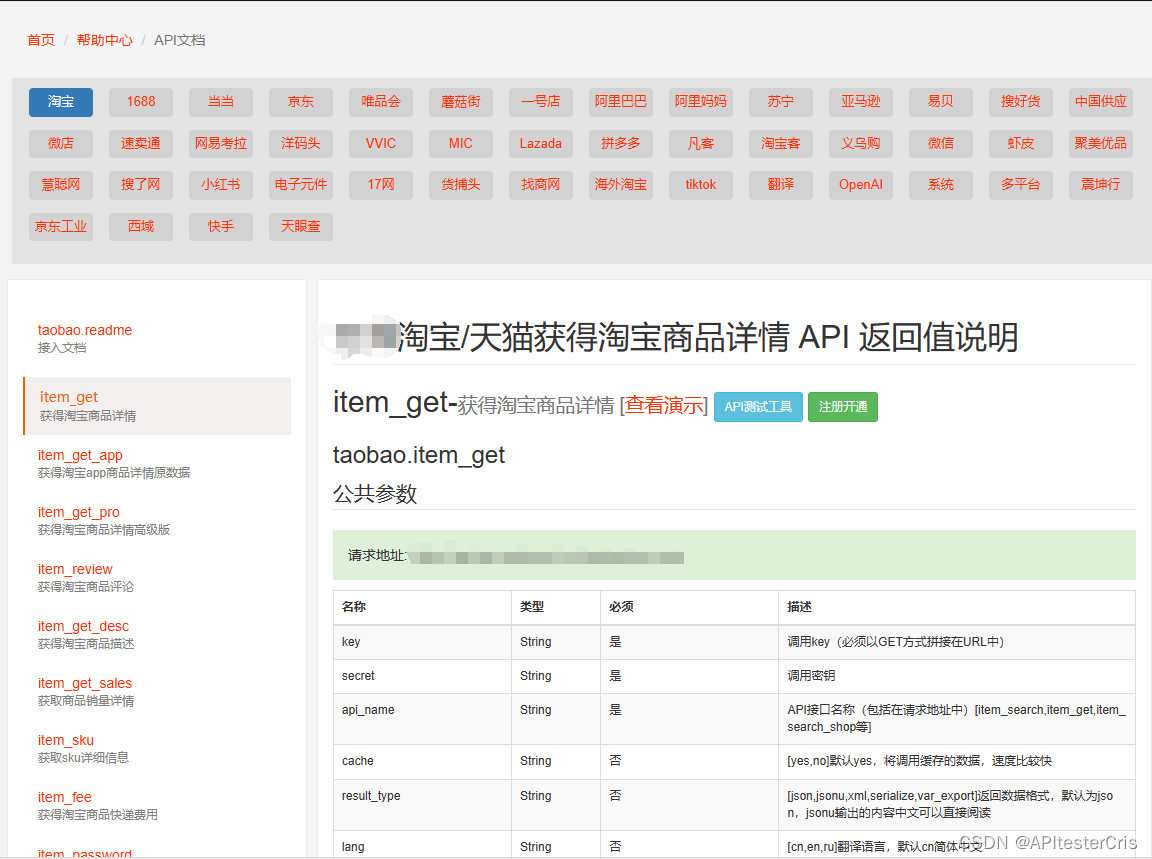
Task: Open item_get_pro sidebar entry
Action: (79, 513)
